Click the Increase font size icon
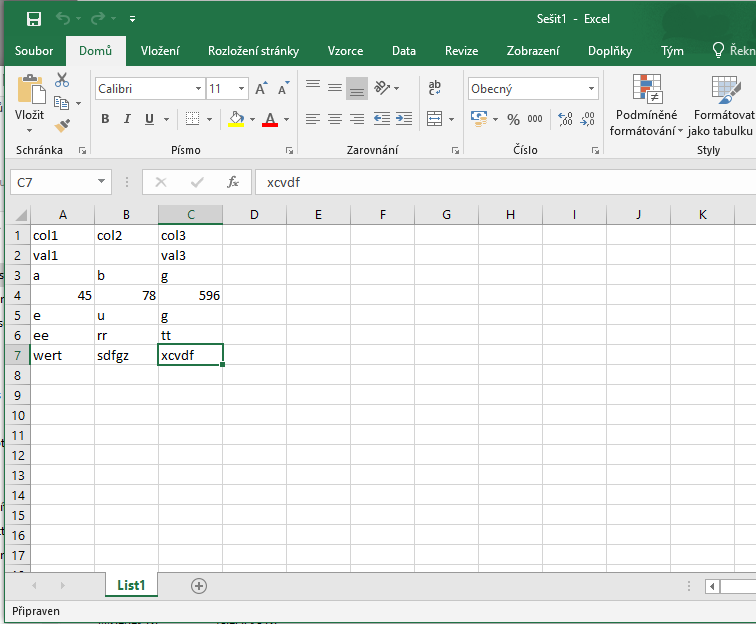This screenshot has width=756, height=624. [261, 89]
